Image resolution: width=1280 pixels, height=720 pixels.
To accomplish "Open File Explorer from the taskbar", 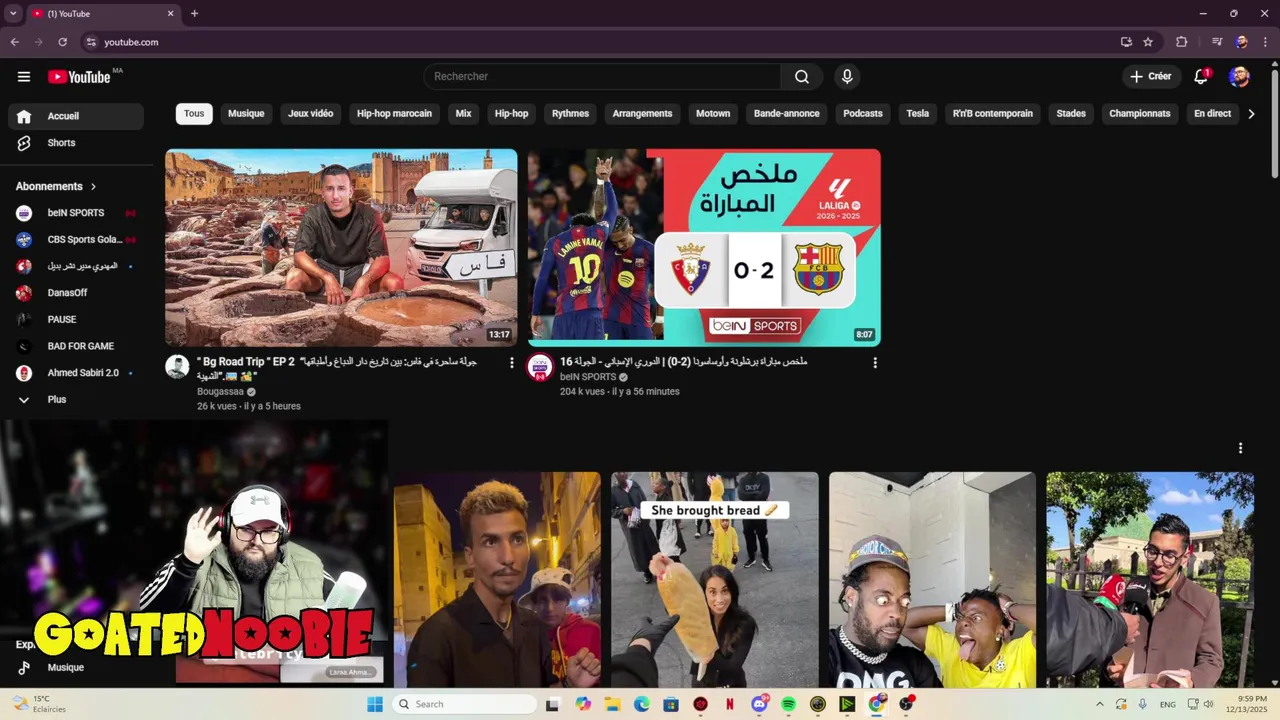I will point(612,704).
